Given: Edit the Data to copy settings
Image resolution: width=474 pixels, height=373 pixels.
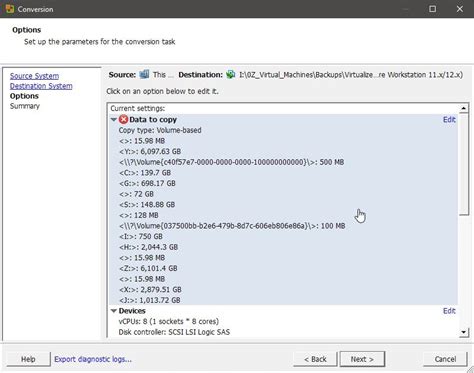Looking at the screenshot, I should click(x=449, y=120).
